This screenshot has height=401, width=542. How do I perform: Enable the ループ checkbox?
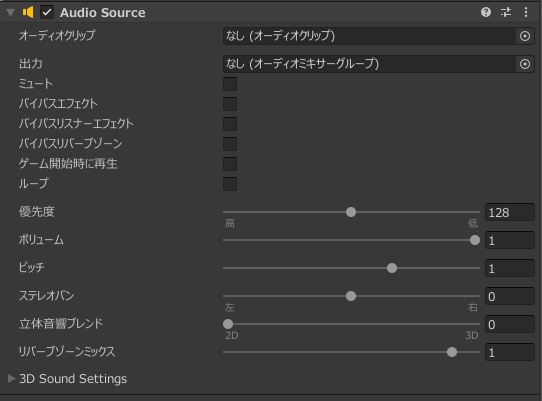click(230, 184)
